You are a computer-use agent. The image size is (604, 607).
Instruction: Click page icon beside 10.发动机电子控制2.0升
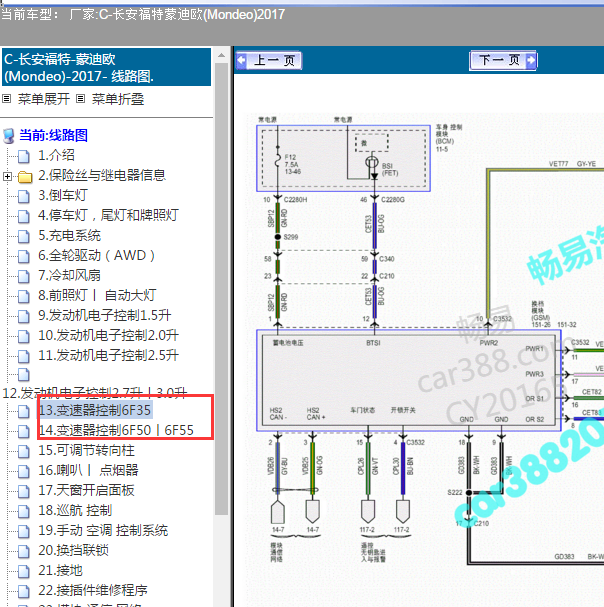pos(24,337)
